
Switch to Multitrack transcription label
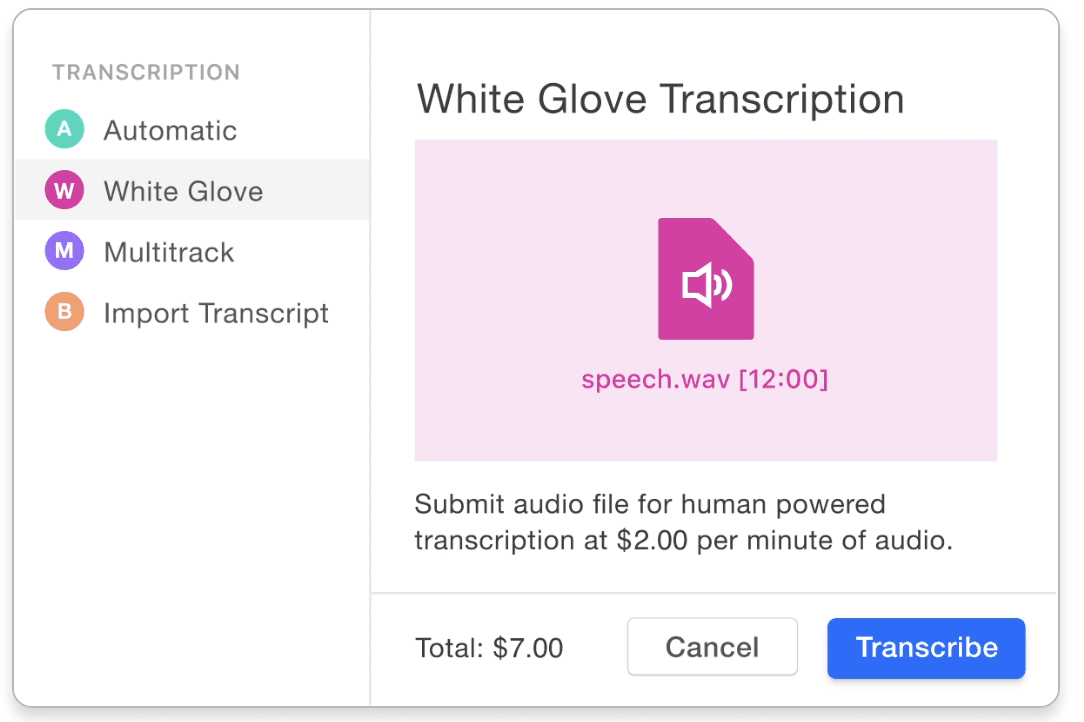click(x=169, y=252)
